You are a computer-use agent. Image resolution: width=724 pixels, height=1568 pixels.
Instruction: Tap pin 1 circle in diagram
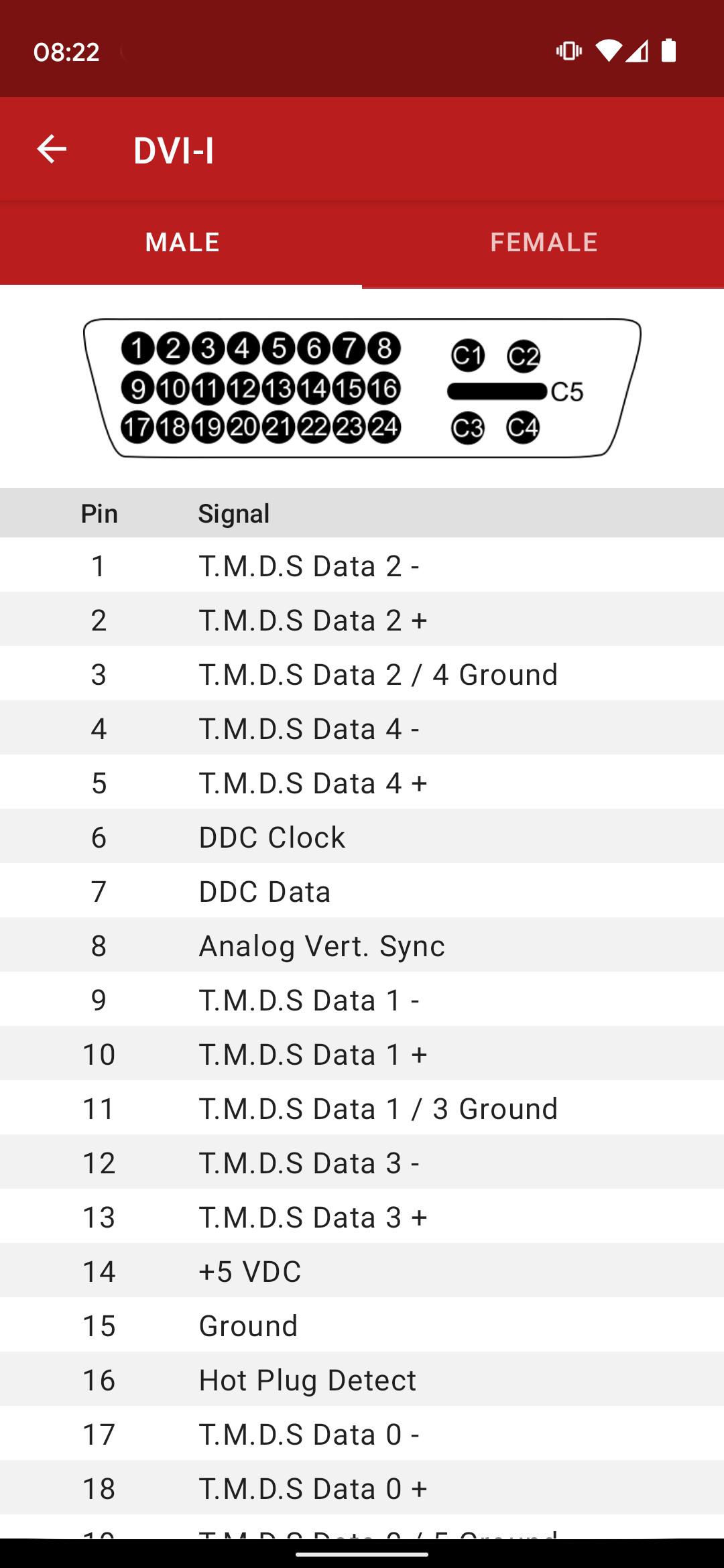click(138, 348)
